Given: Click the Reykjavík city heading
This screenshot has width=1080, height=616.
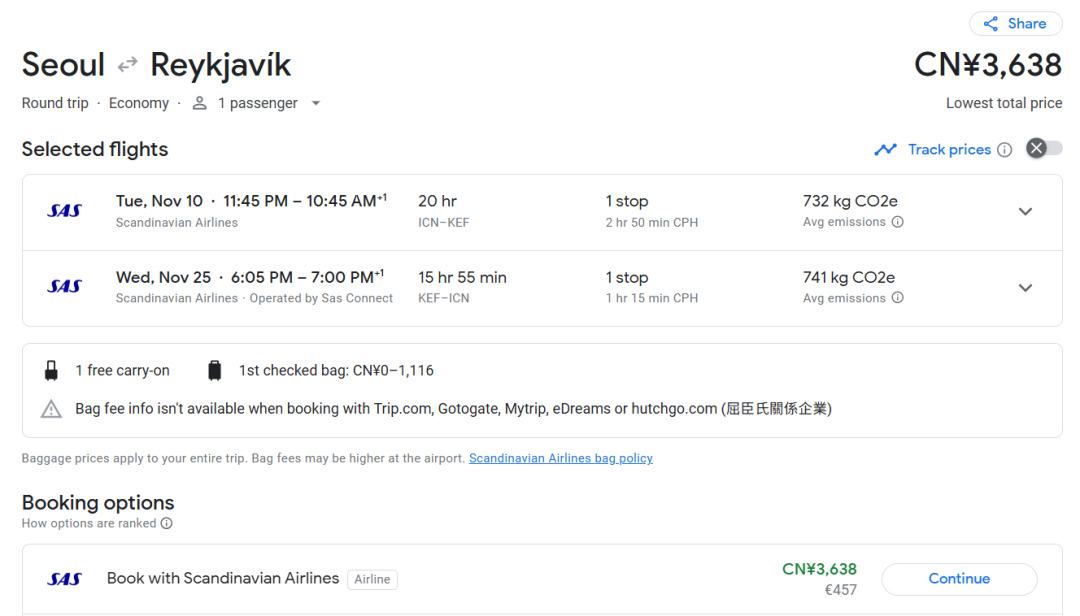Looking at the screenshot, I should tap(220, 65).
